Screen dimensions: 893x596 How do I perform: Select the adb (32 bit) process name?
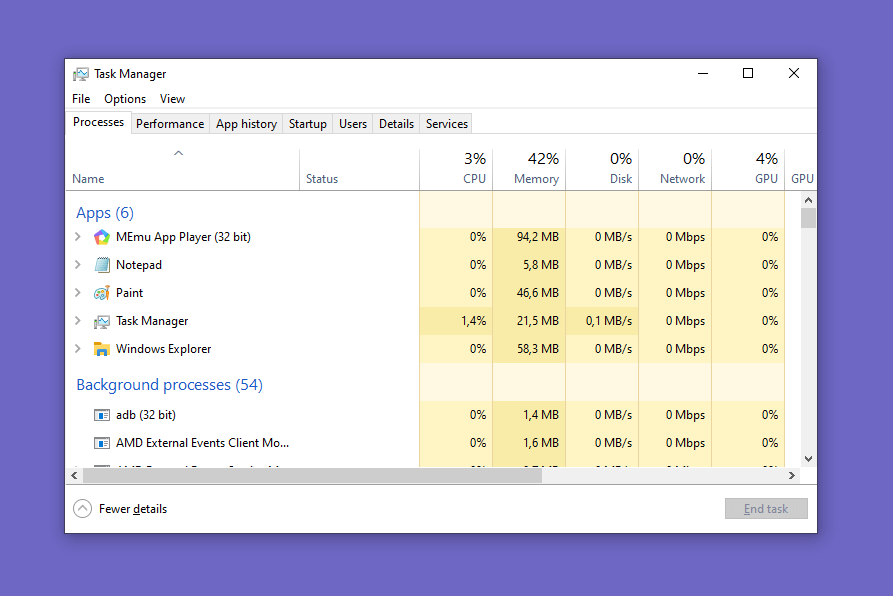point(146,415)
